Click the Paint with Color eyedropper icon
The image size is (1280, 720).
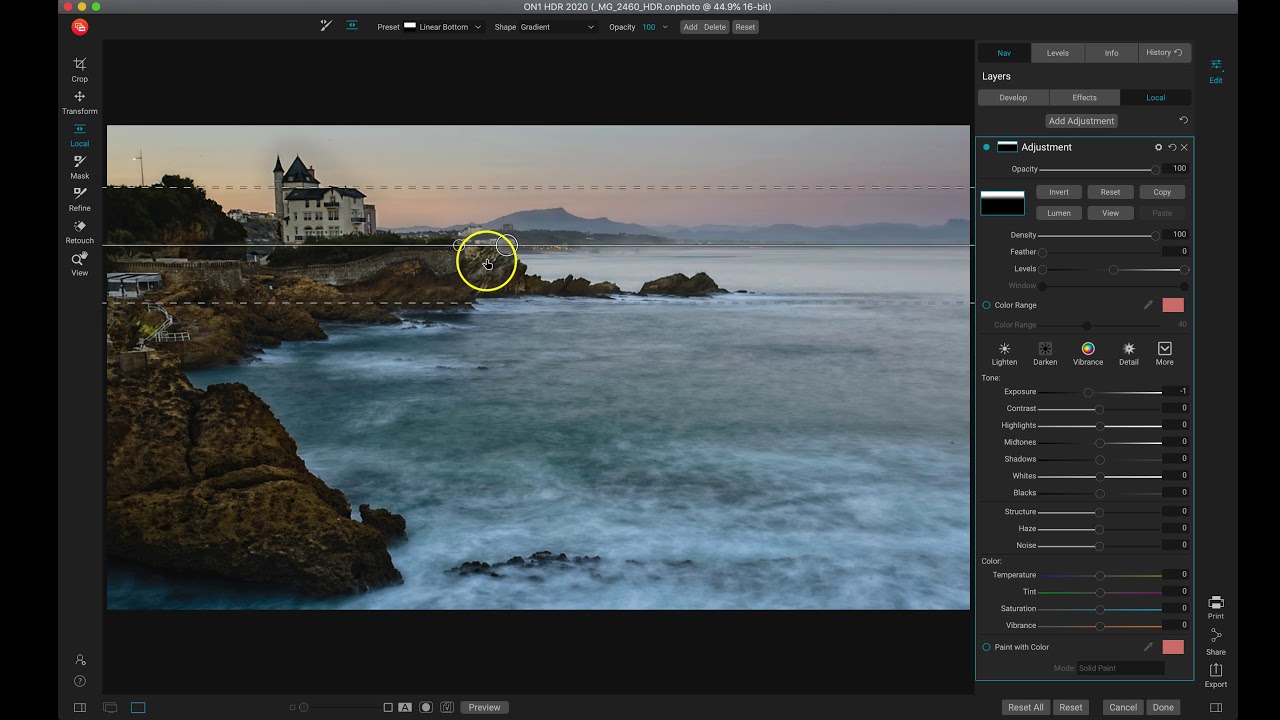click(x=1148, y=647)
